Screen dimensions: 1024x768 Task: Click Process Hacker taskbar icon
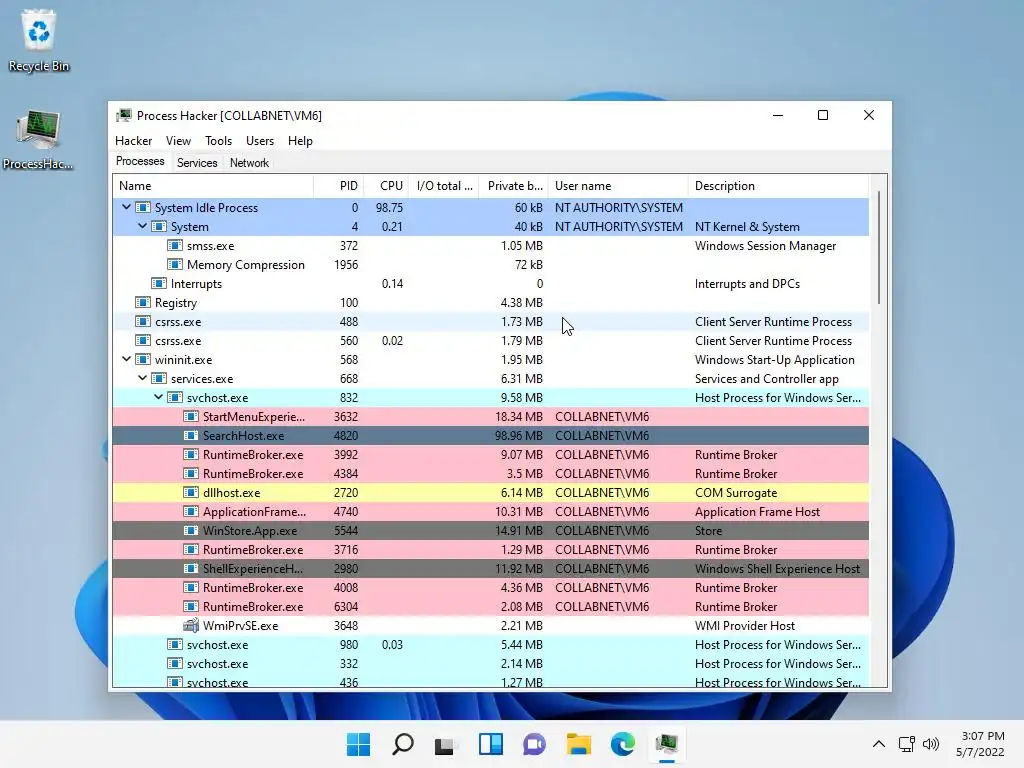click(666, 744)
